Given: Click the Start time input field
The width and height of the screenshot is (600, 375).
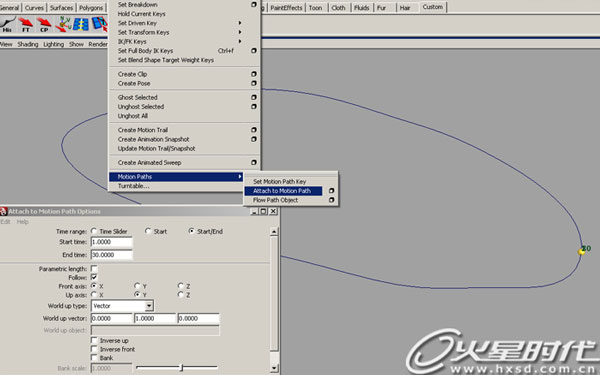Looking at the screenshot, I should coord(111,242).
